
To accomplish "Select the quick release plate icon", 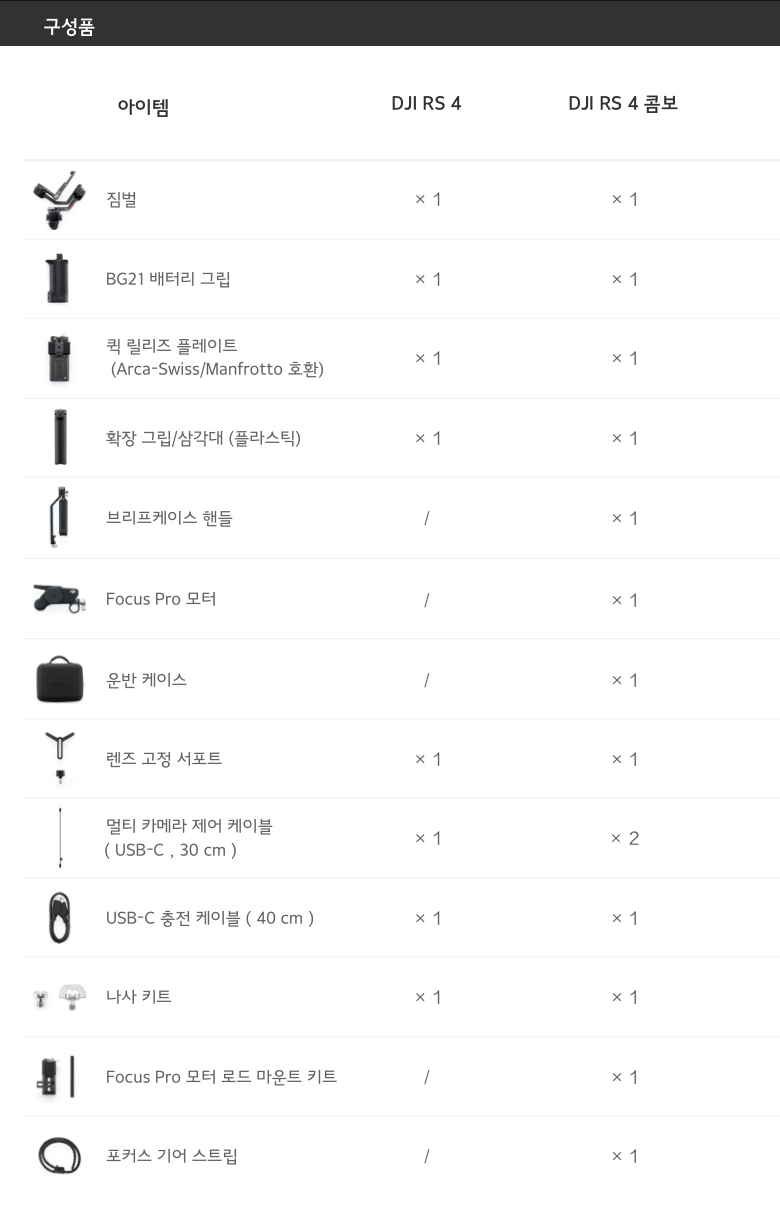I will [59, 358].
